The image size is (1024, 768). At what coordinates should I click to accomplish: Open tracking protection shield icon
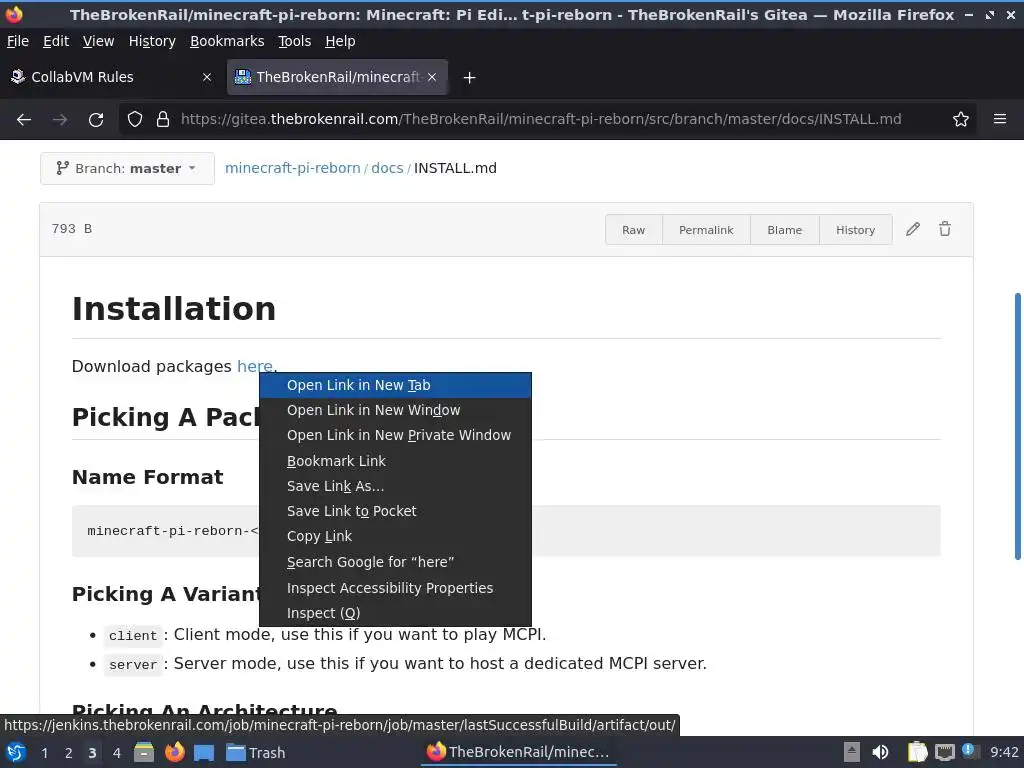coord(135,120)
